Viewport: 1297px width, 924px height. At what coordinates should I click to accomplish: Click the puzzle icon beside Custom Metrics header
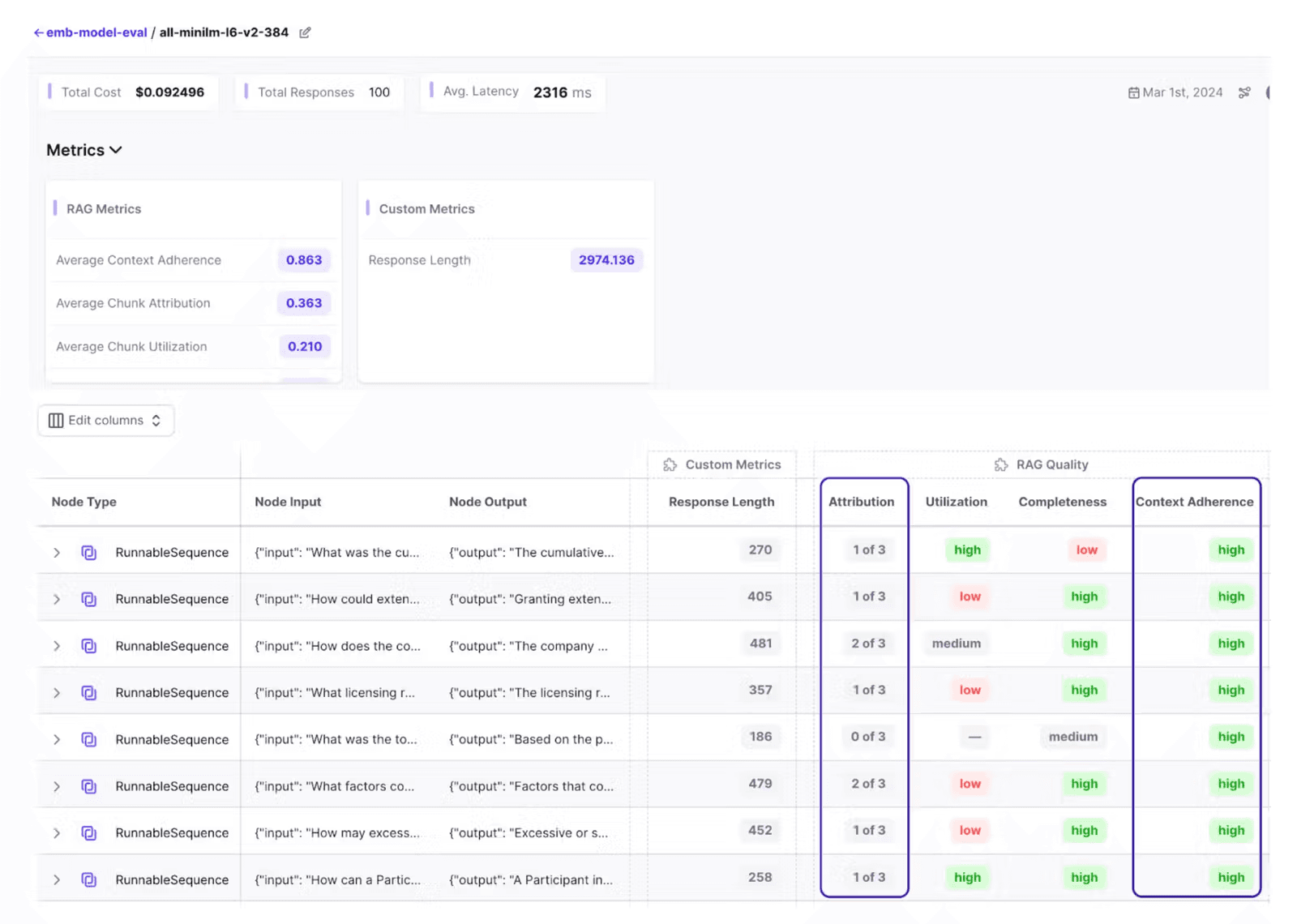click(x=670, y=464)
